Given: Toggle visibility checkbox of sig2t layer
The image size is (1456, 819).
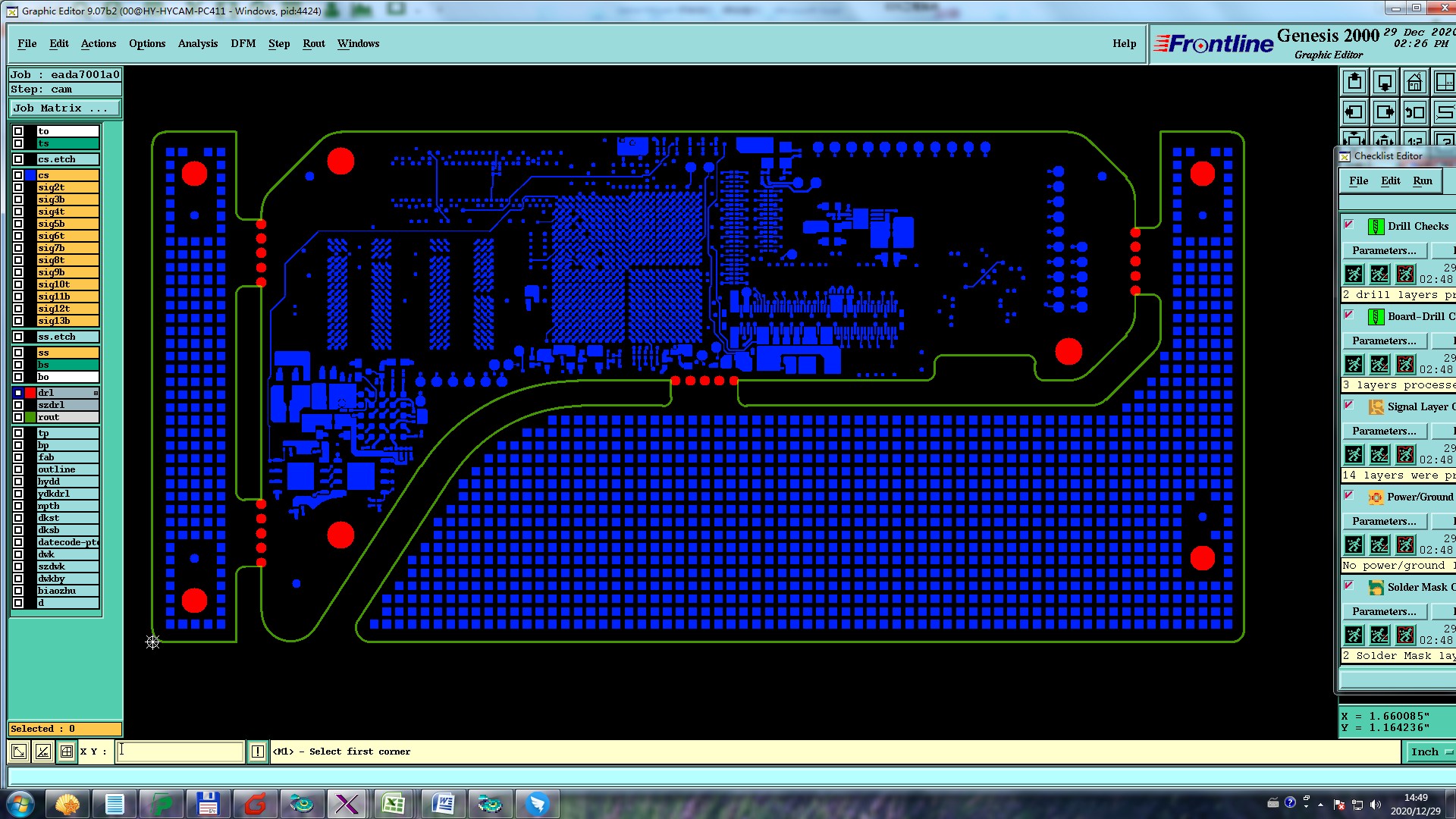Looking at the screenshot, I should click(x=18, y=187).
